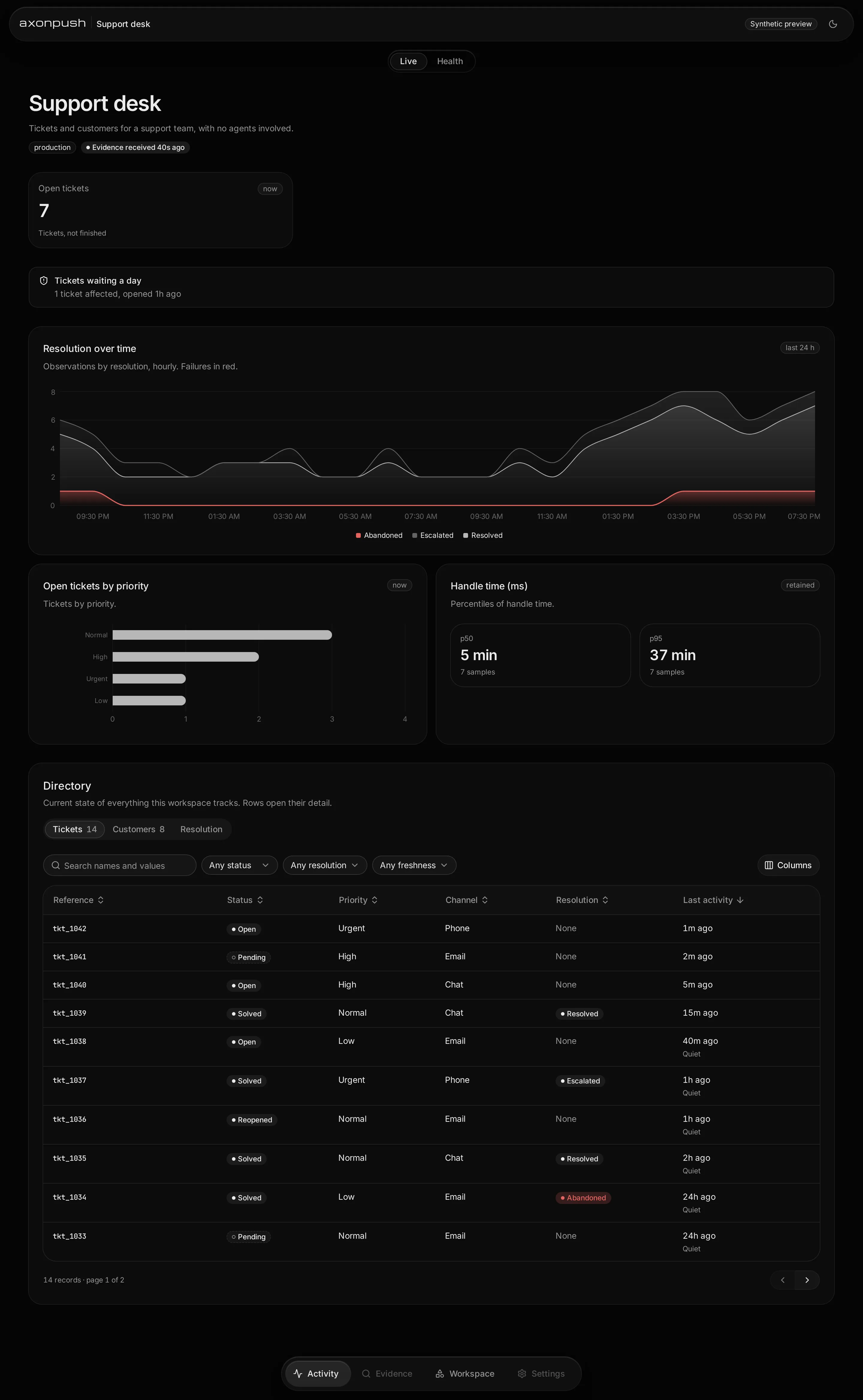The width and height of the screenshot is (863, 1400).
Task: Open the Tickets waiting a day alert
Action: point(431,287)
